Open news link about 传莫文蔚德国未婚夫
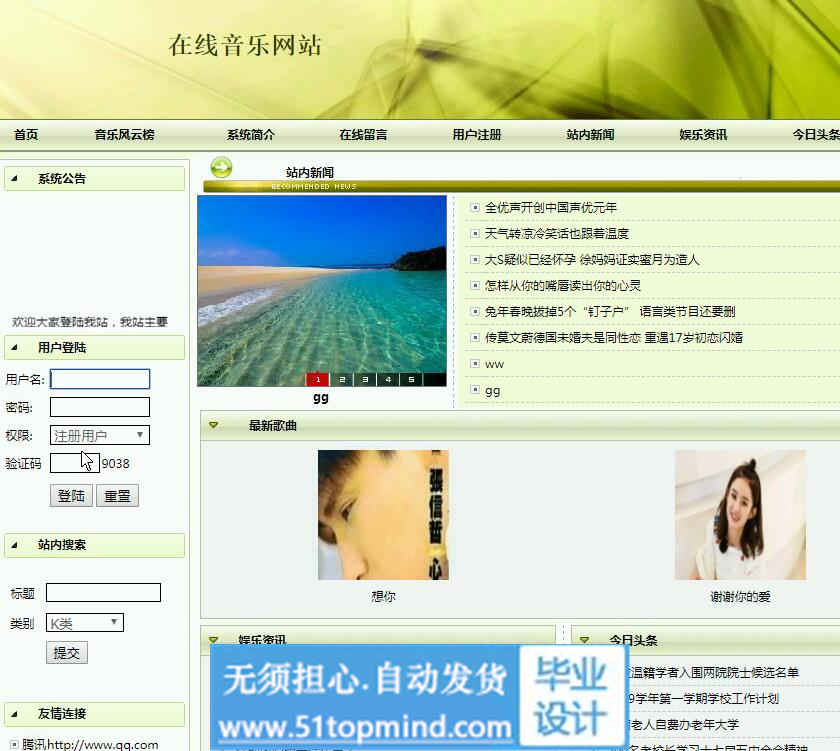The image size is (840, 751). [x=613, y=337]
